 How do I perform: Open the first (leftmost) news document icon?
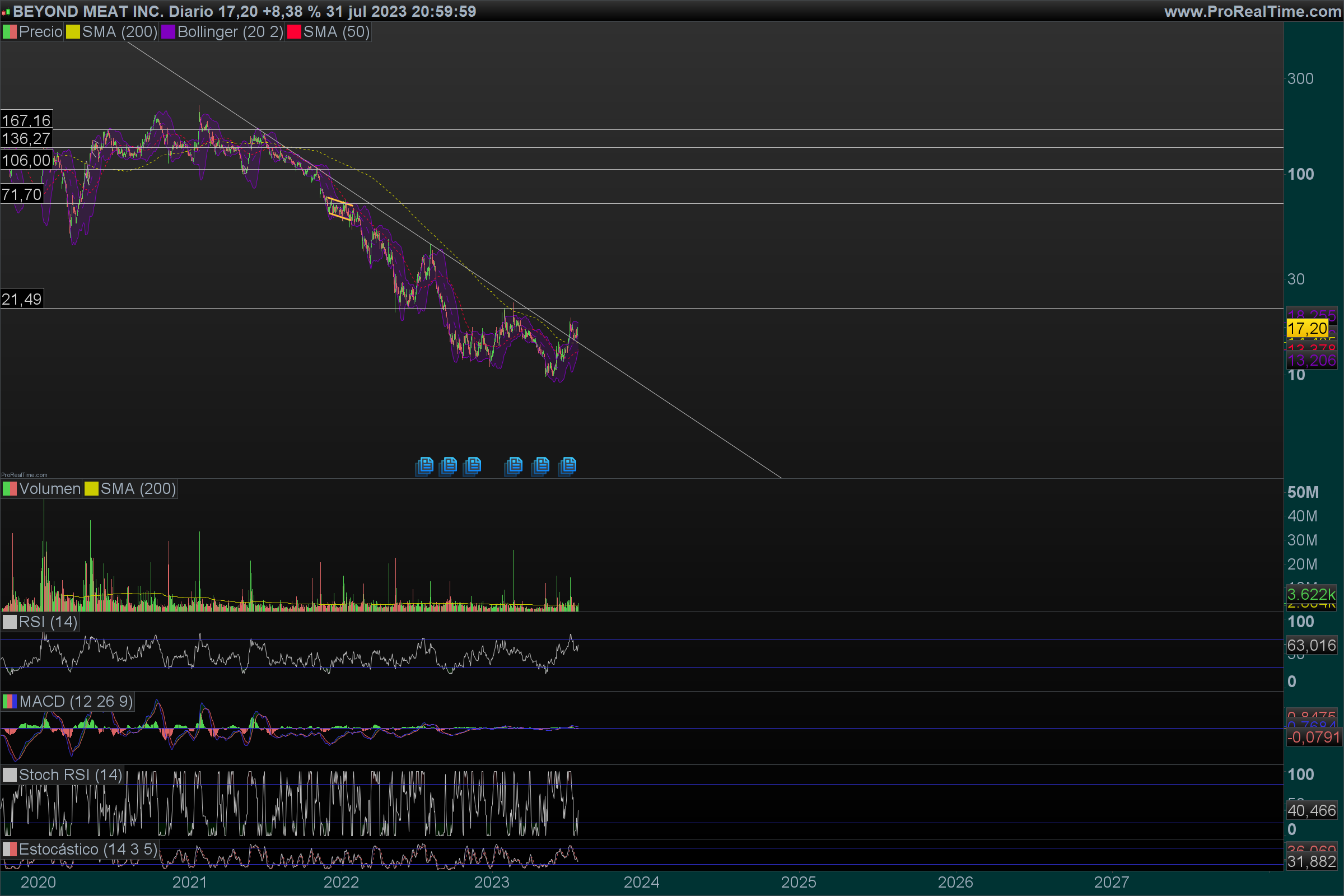424,466
